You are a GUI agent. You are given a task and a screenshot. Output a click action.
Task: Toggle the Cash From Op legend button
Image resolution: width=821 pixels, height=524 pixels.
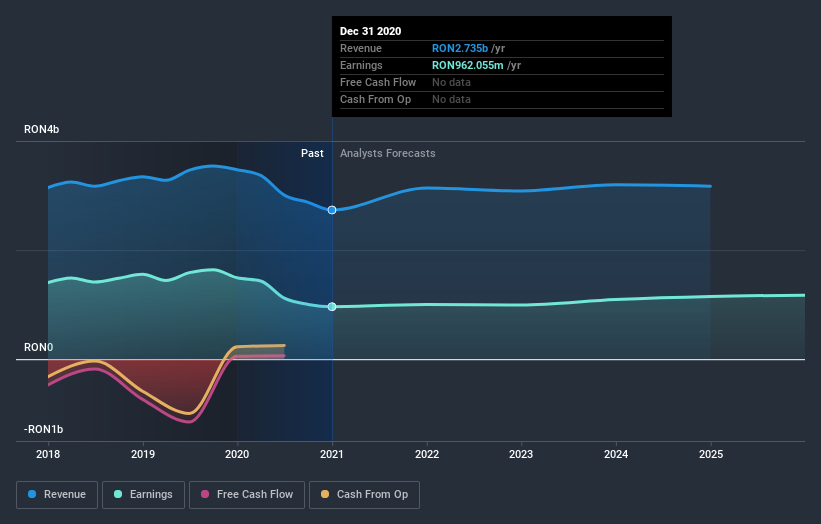click(364, 495)
